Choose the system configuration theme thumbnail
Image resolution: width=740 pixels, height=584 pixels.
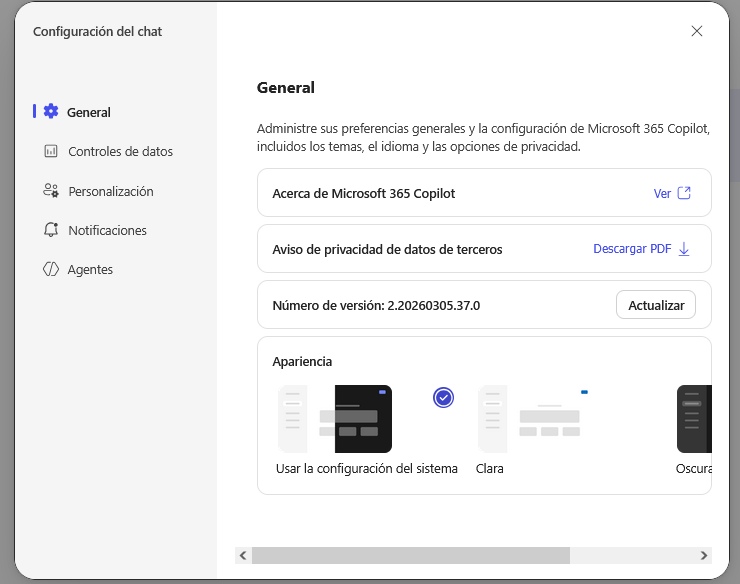coord(335,419)
